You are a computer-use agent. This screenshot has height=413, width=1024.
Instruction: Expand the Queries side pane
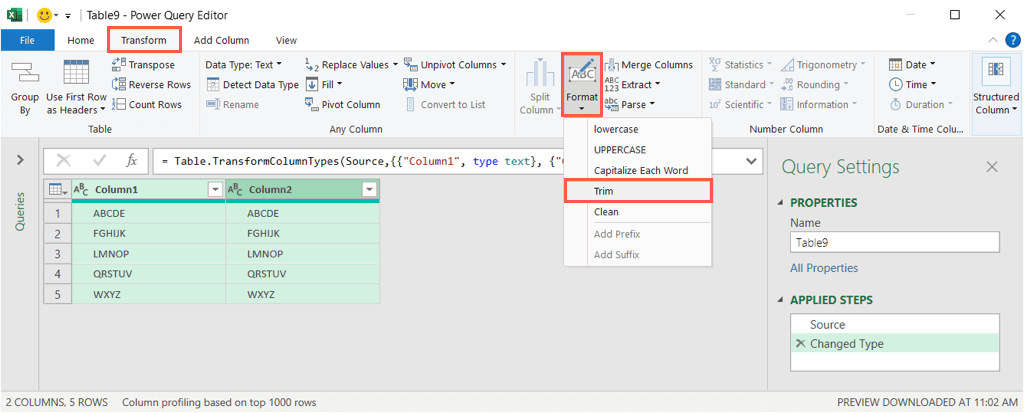[x=20, y=160]
